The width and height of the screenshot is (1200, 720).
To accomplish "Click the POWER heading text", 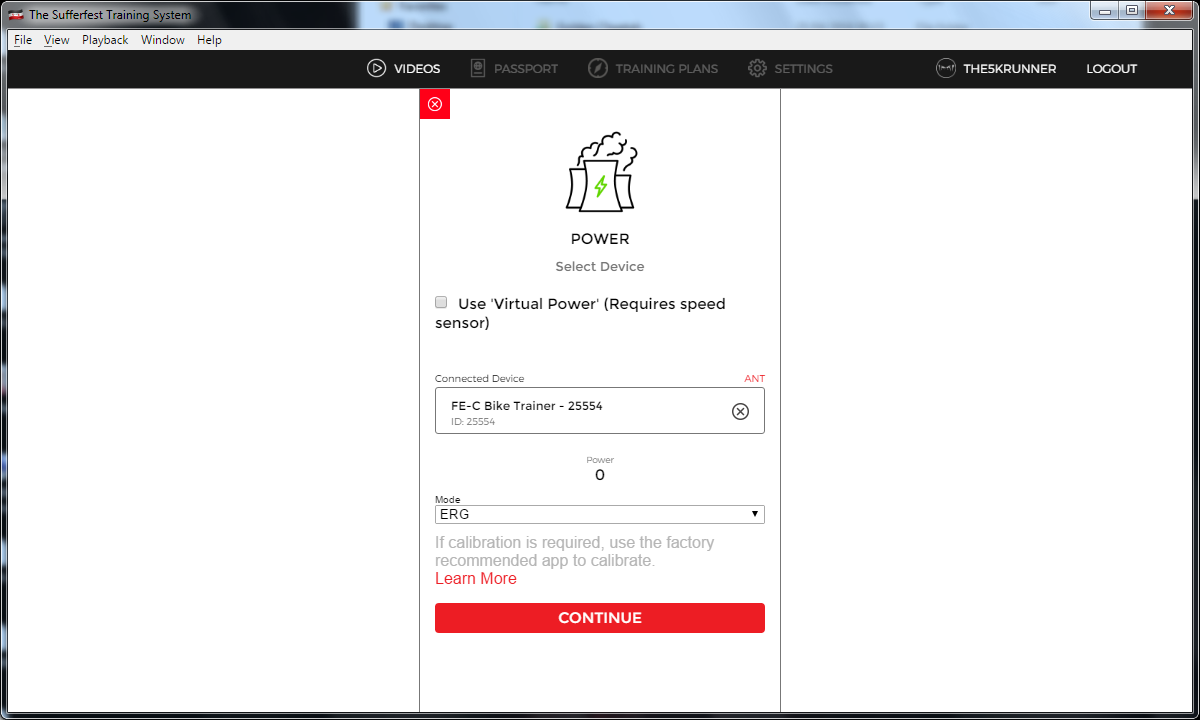I will pyautogui.click(x=600, y=239).
